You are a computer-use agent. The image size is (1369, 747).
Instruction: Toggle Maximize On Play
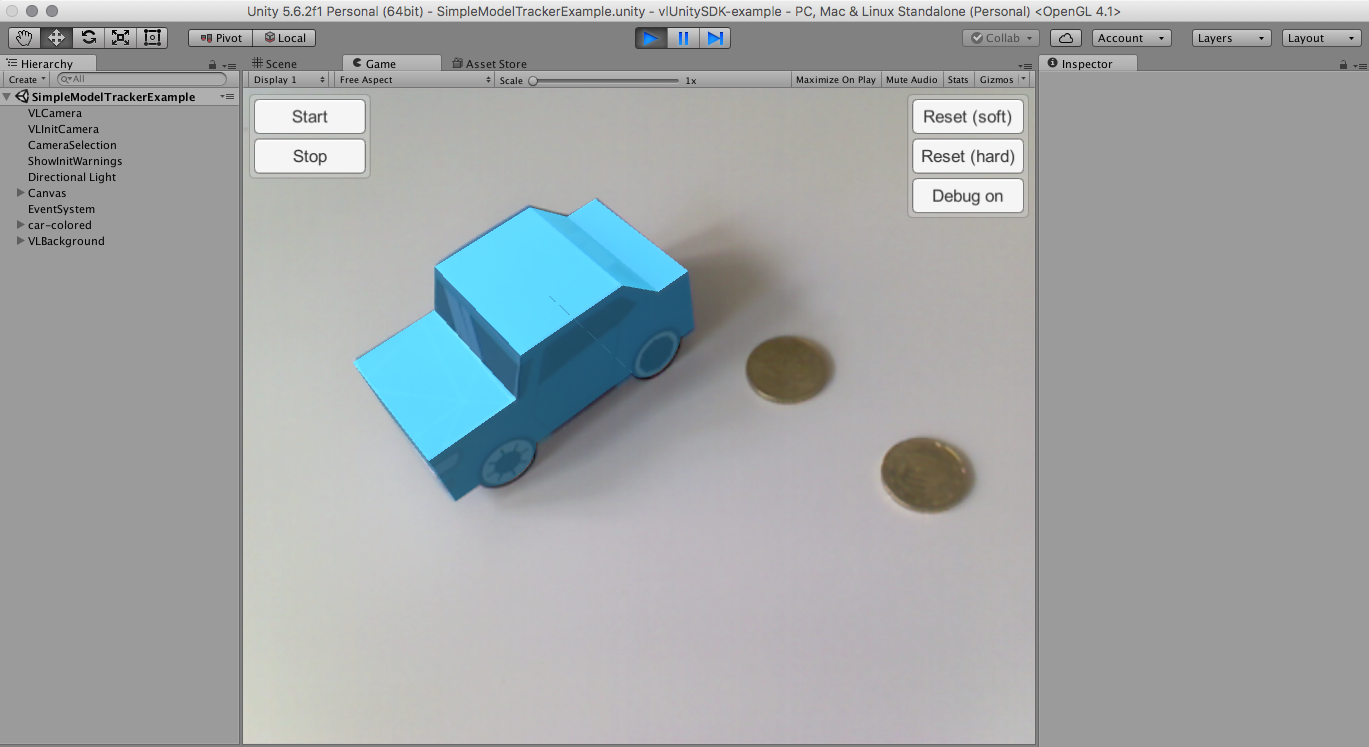pos(835,80)
